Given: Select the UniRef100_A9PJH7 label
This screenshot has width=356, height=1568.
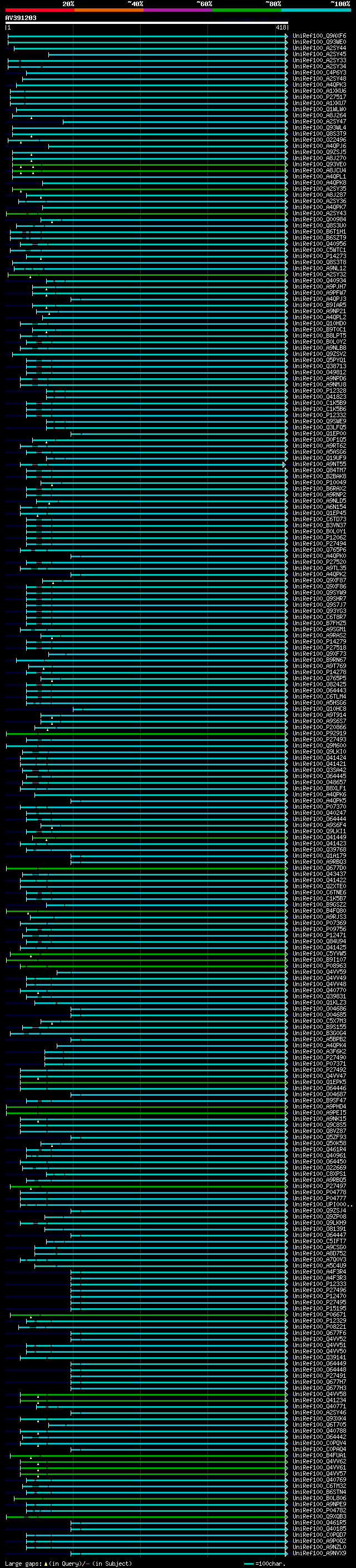Looking at the screenshot, I should [319, 286].
